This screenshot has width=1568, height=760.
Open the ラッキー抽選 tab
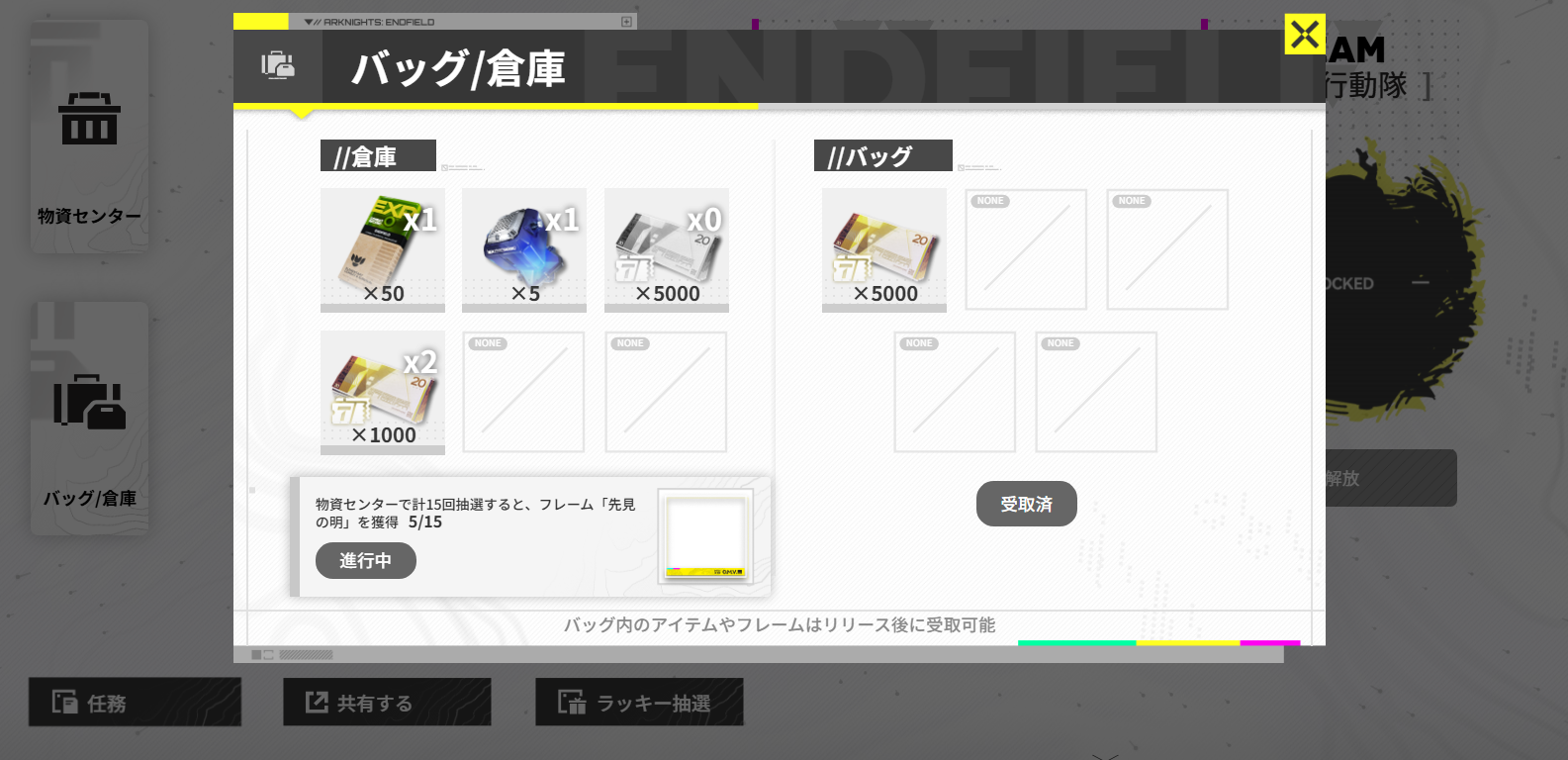pos(639,702)
